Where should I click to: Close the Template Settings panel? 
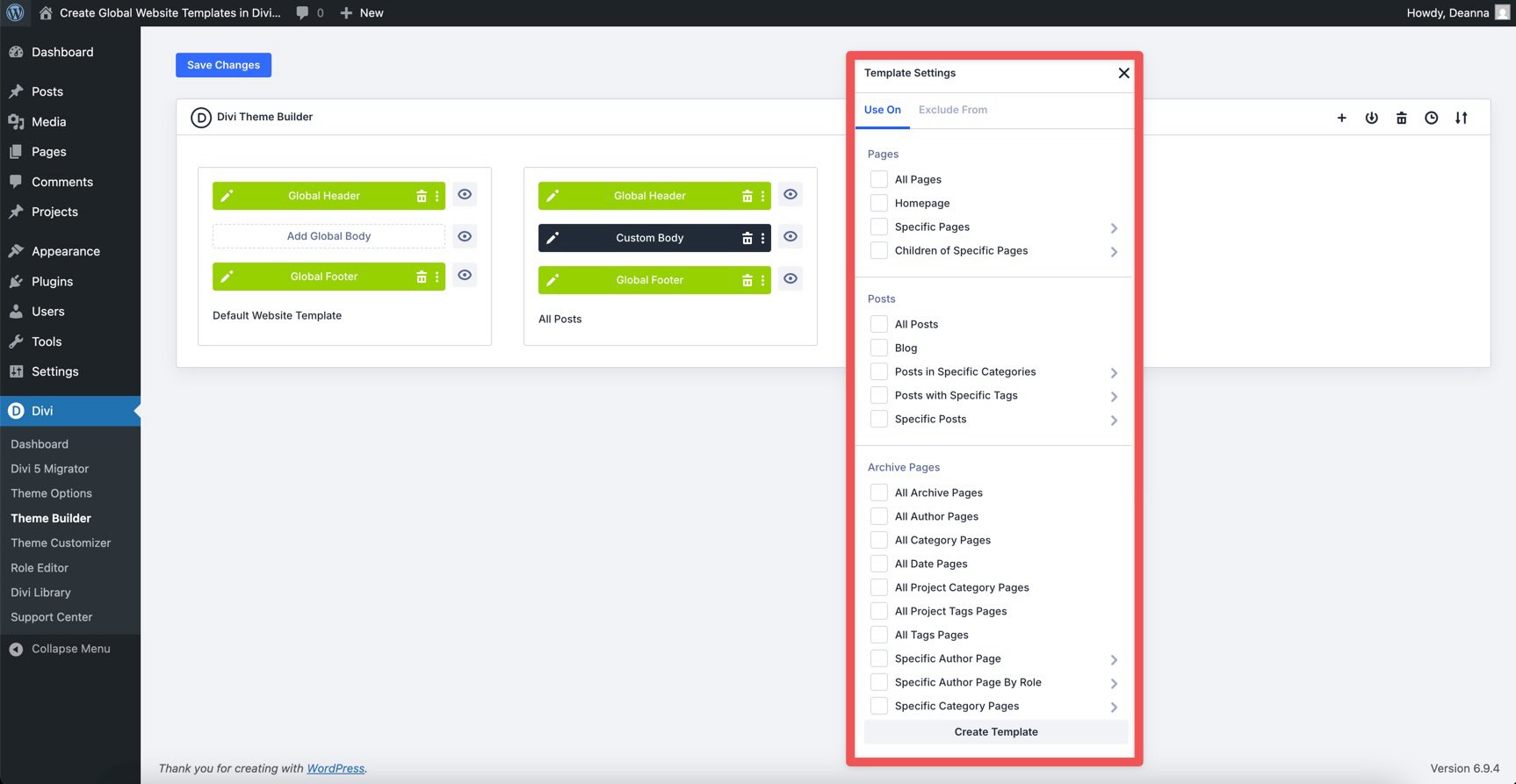pos(1123,73)
